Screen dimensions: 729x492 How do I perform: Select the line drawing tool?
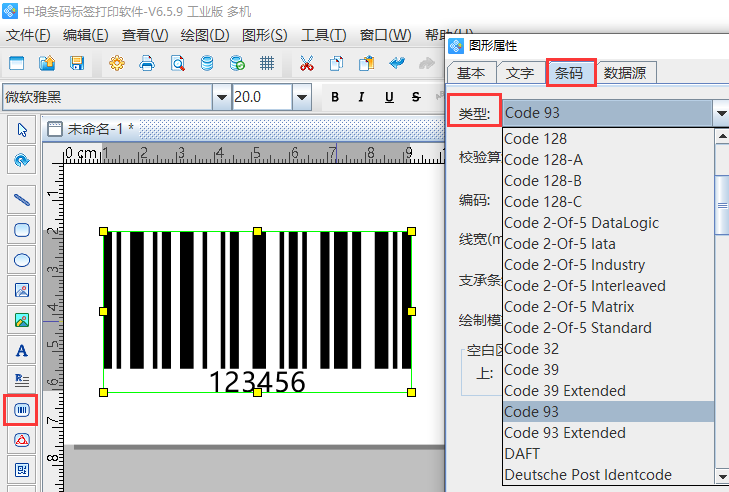pos(22,200)
